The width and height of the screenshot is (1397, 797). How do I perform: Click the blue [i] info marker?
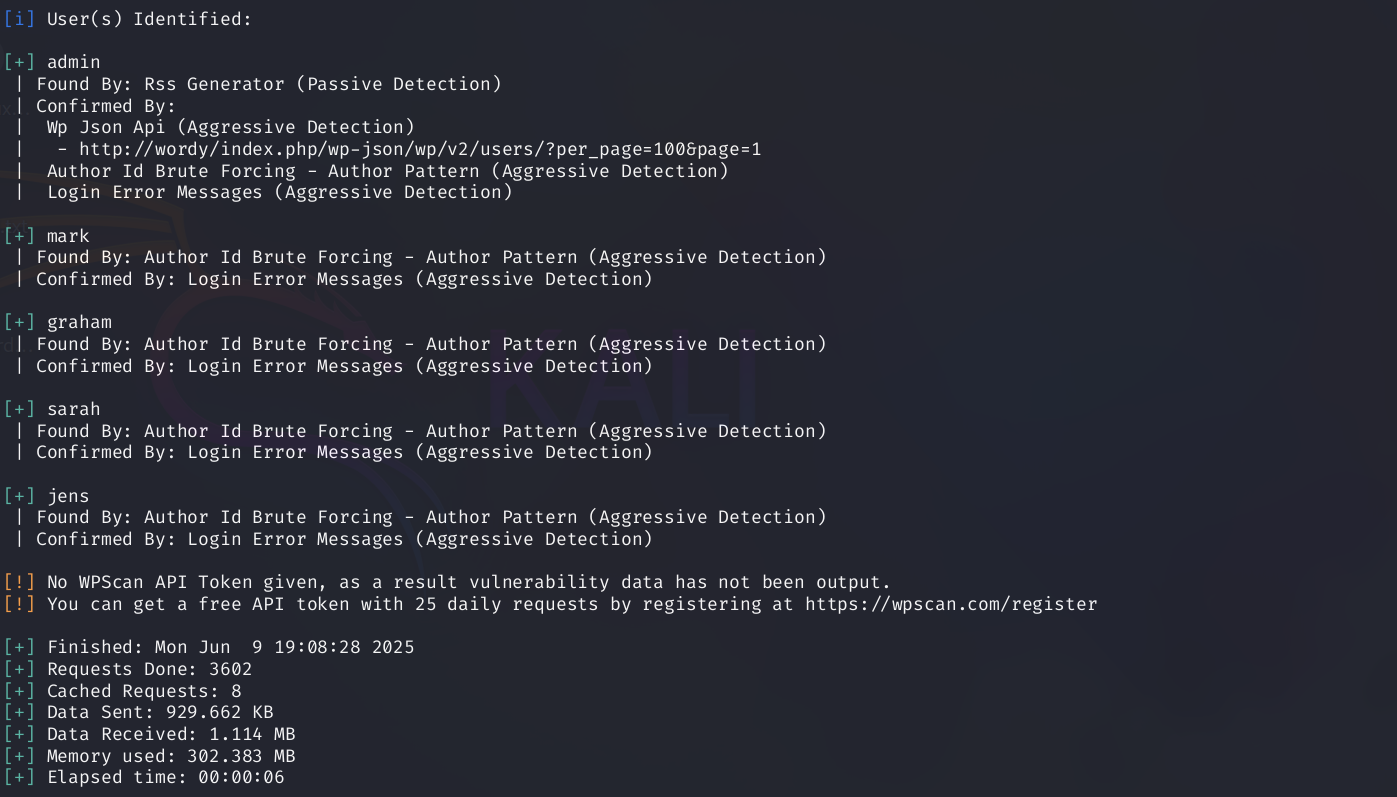click(19, 19)
